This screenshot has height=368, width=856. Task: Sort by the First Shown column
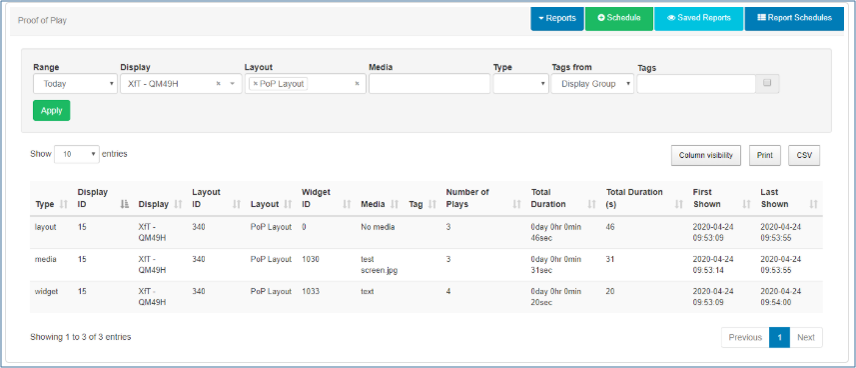[722, 198]
